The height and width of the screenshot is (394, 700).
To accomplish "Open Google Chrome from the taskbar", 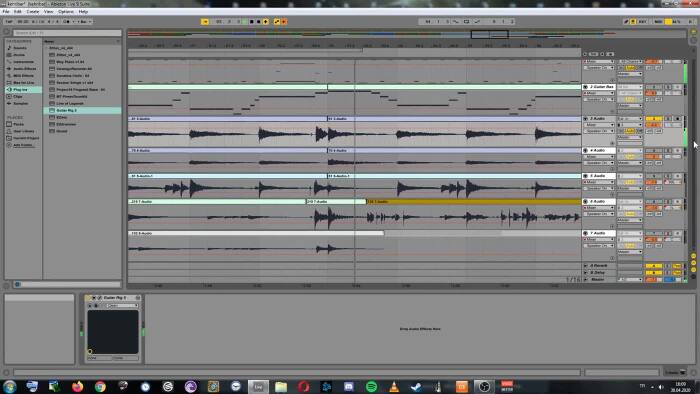I will [x=100, y=386].
